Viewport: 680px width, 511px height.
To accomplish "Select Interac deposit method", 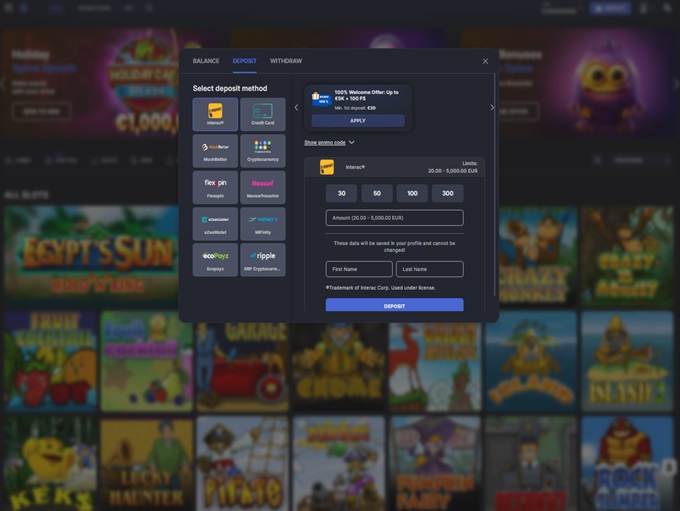I will click(215, 114).
